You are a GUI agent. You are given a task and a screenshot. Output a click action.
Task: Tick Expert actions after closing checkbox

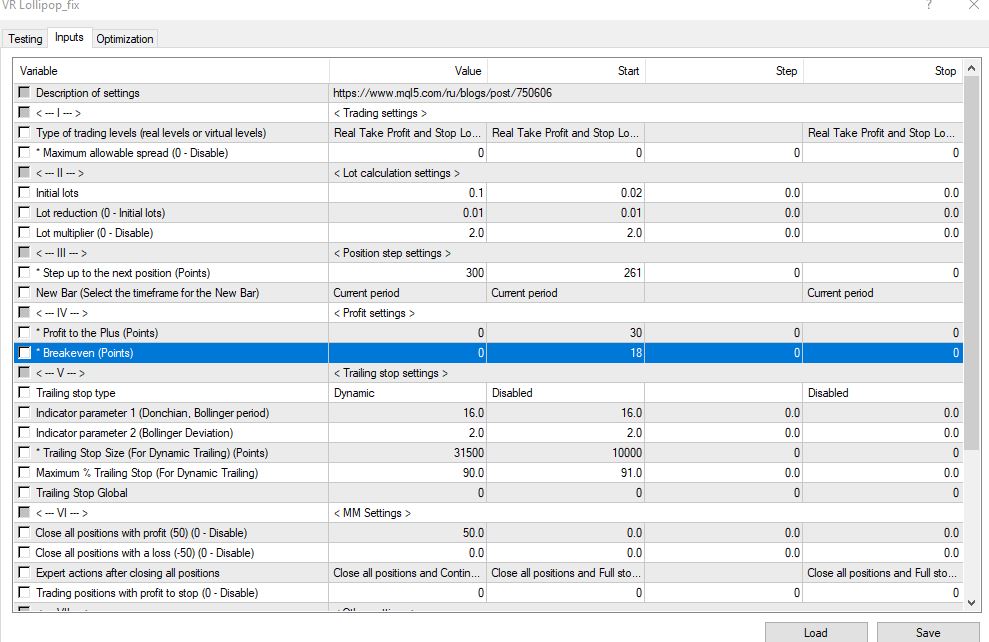coord(24,573)
